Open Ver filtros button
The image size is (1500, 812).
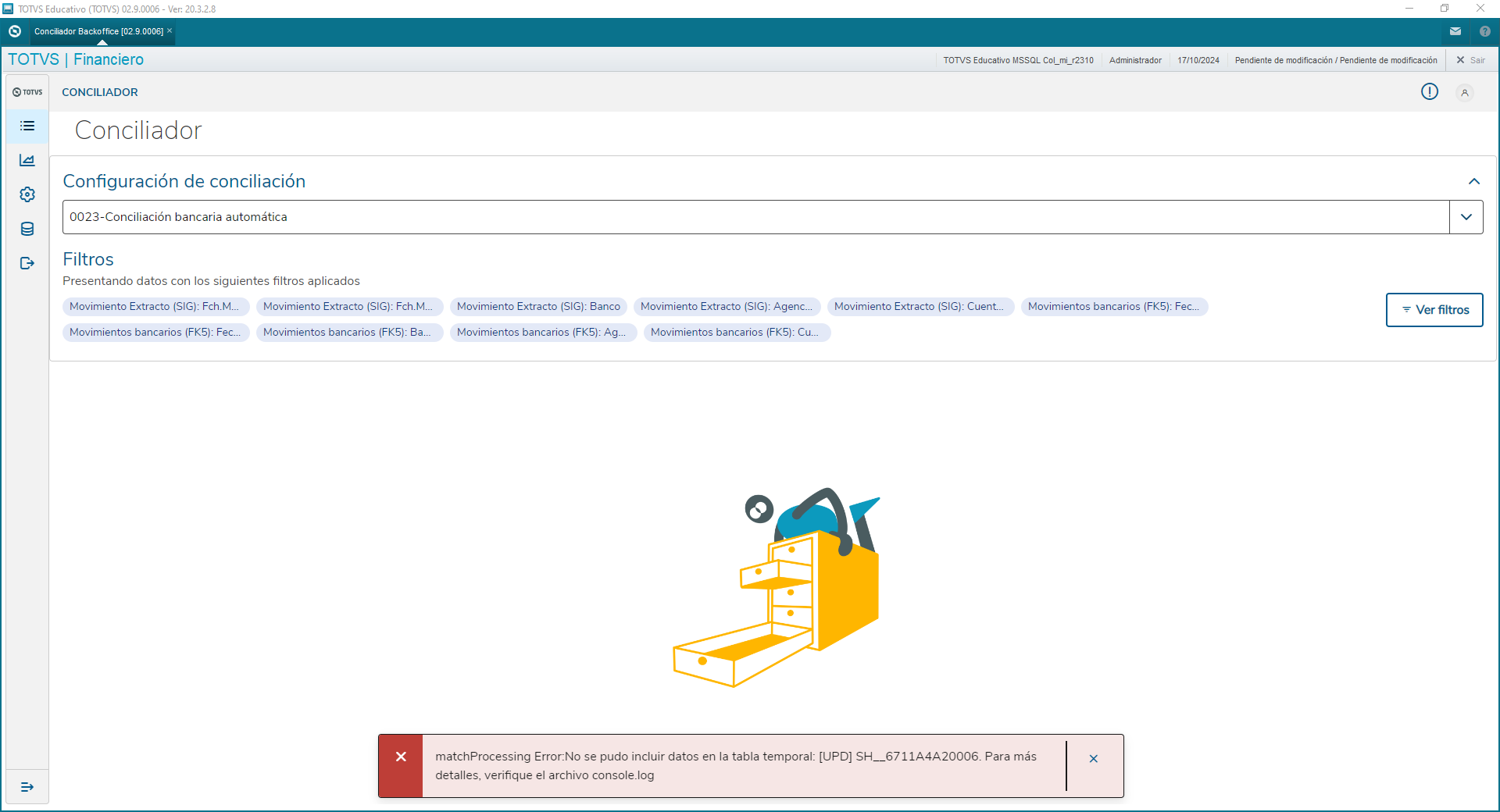click(1434, 310)
